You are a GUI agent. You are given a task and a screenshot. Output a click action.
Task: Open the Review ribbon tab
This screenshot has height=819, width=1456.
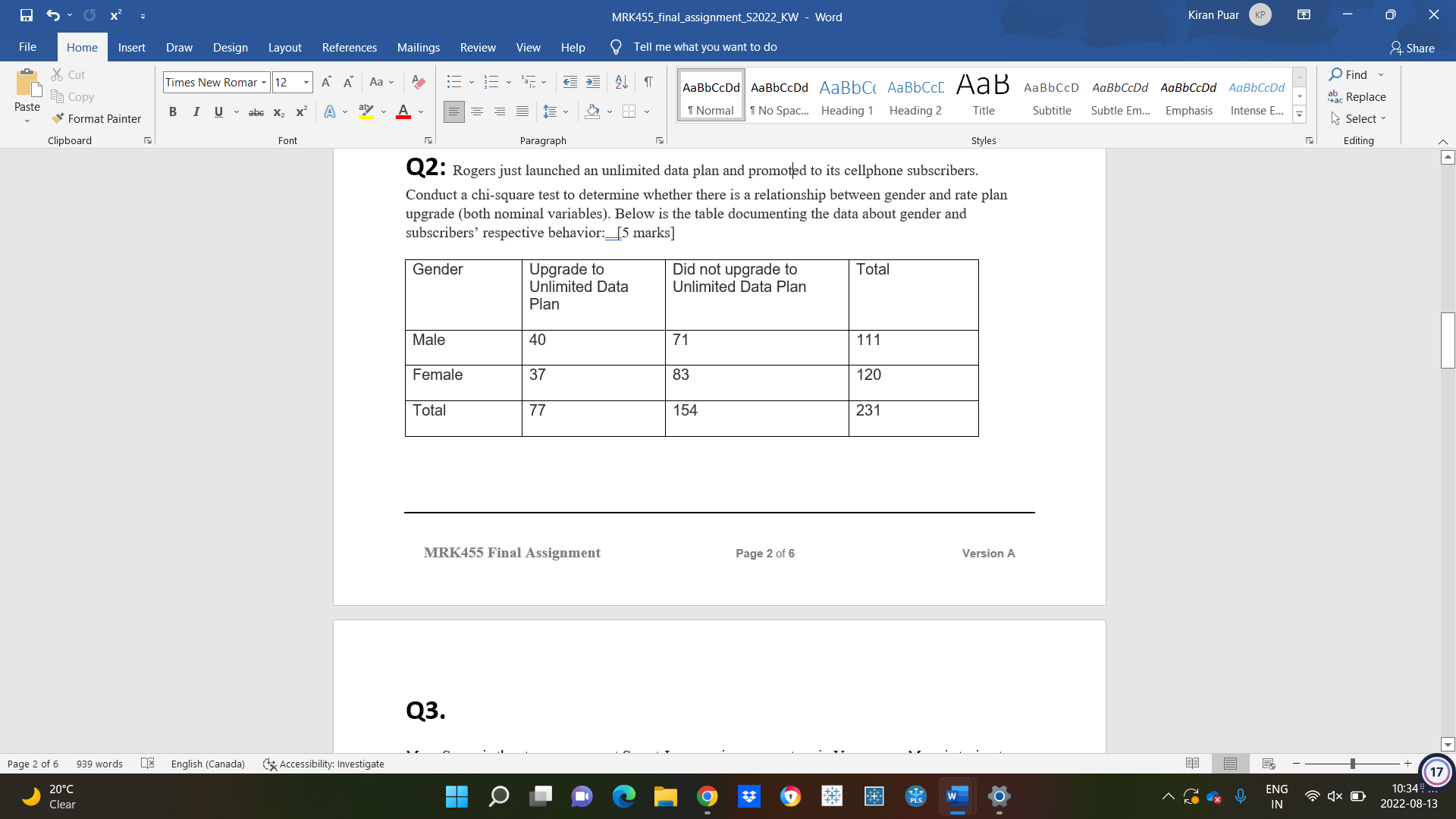pos(478,47)
